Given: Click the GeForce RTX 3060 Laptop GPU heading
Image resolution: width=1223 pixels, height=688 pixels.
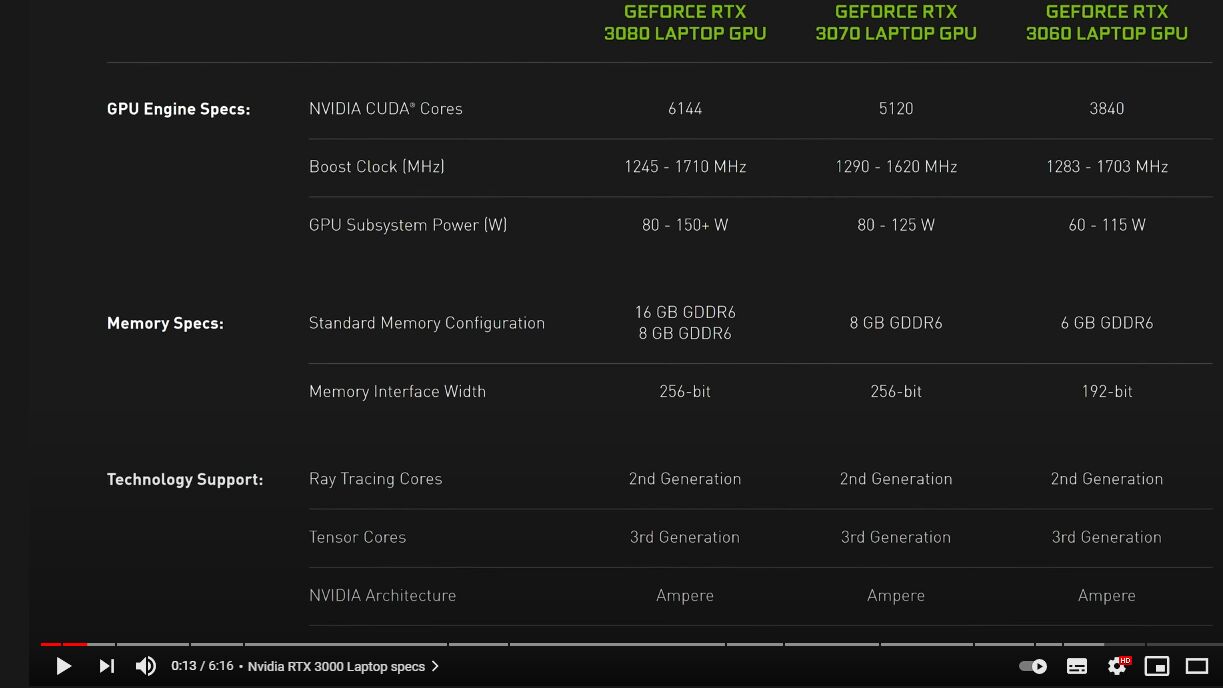Looking at the screenshot, I should (1107, 22).
